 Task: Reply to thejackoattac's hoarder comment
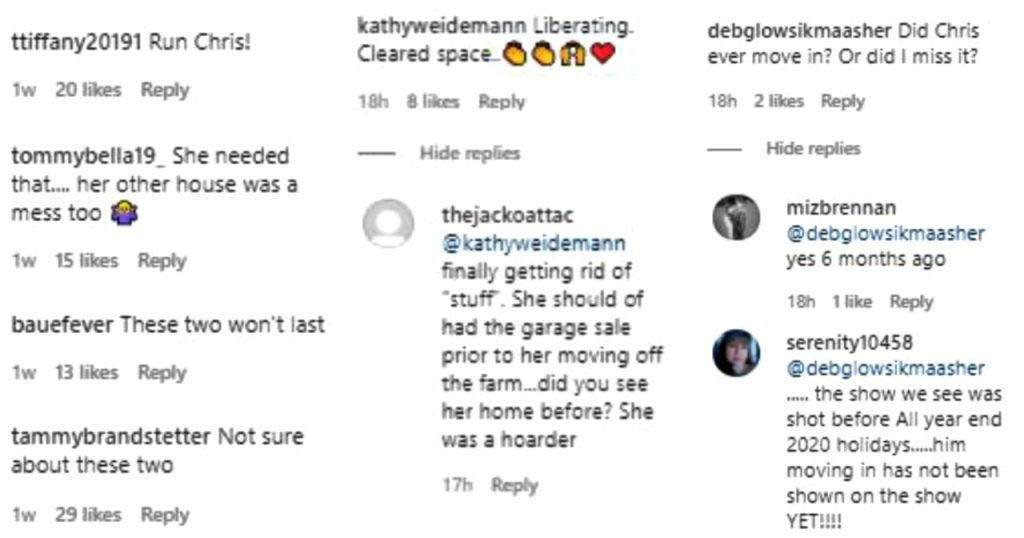coord(515,485)
